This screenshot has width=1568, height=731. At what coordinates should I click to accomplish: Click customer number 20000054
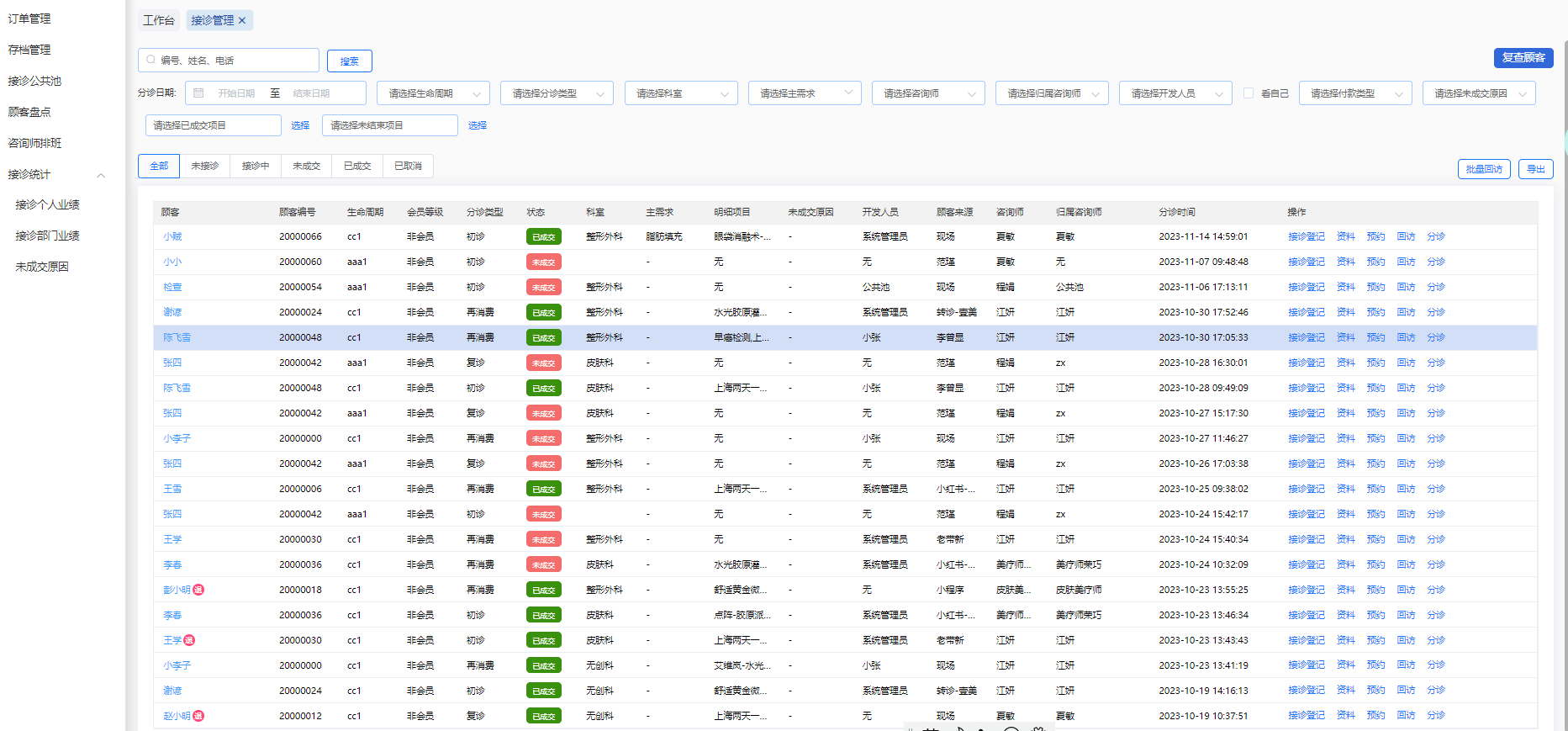tap(300, 287)
